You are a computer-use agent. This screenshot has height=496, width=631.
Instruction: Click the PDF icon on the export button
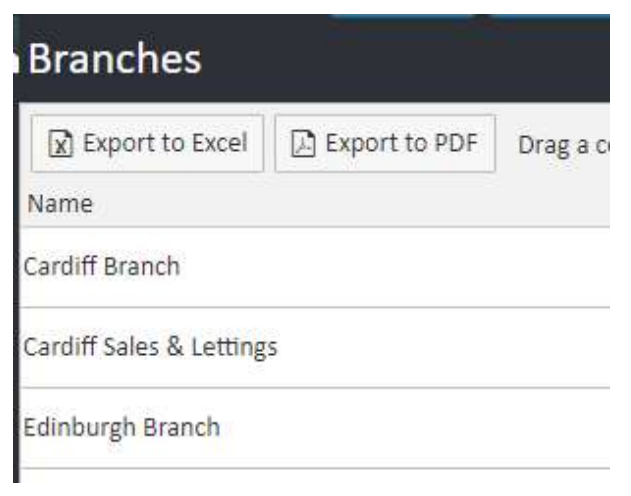click(x=303, y=144)
